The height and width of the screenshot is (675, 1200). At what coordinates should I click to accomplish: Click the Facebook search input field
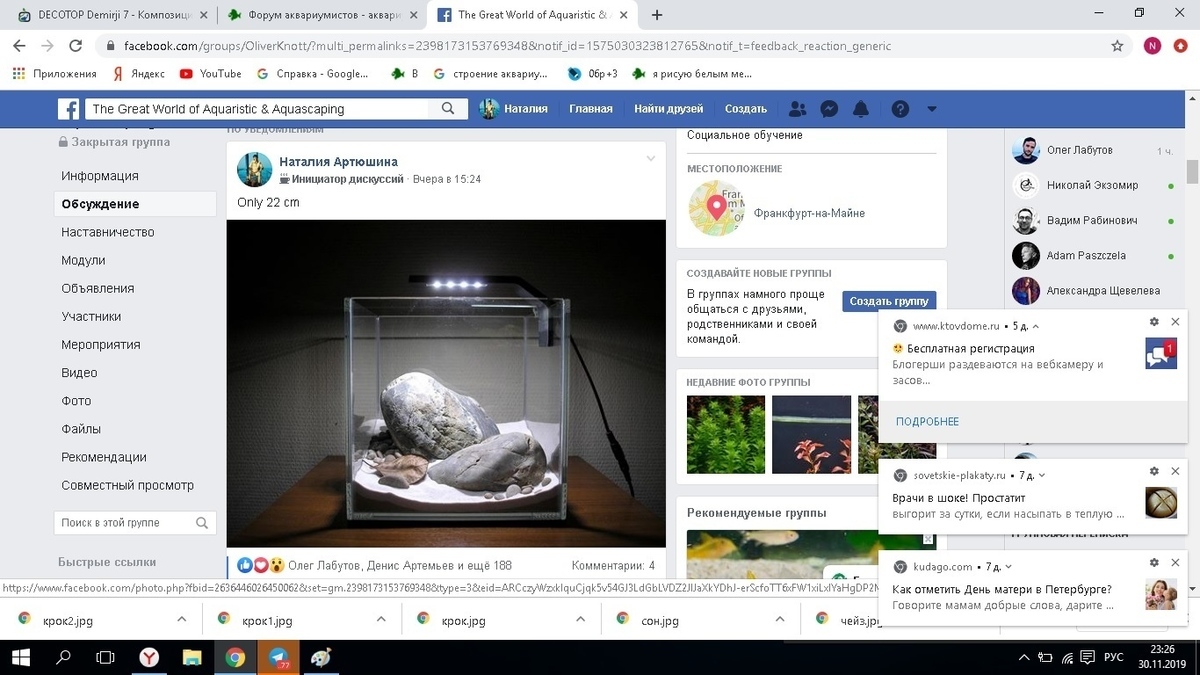257,109
